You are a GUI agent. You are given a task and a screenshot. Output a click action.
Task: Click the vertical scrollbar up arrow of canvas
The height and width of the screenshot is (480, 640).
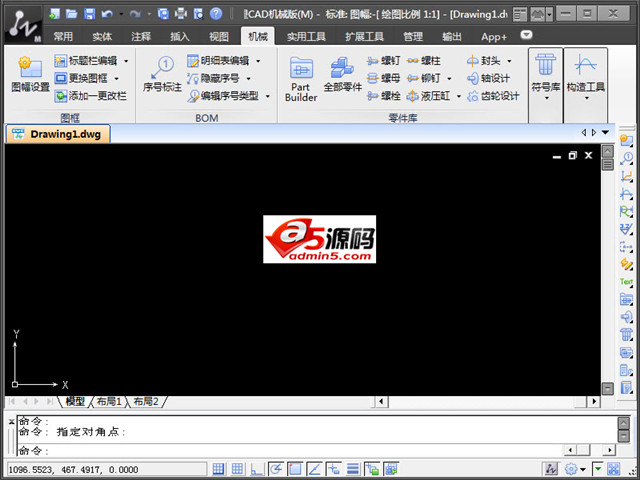(608, 151)
